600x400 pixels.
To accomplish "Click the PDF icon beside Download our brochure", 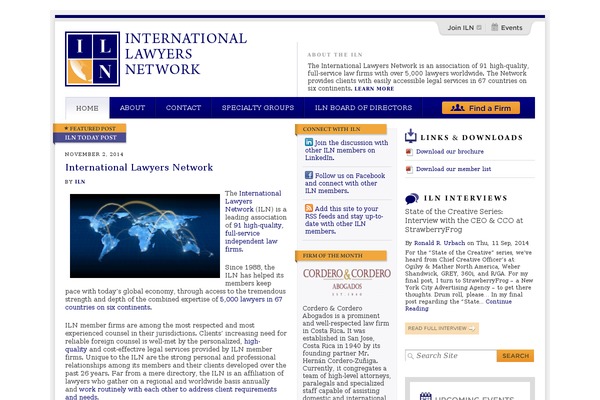I will point(409,152).
